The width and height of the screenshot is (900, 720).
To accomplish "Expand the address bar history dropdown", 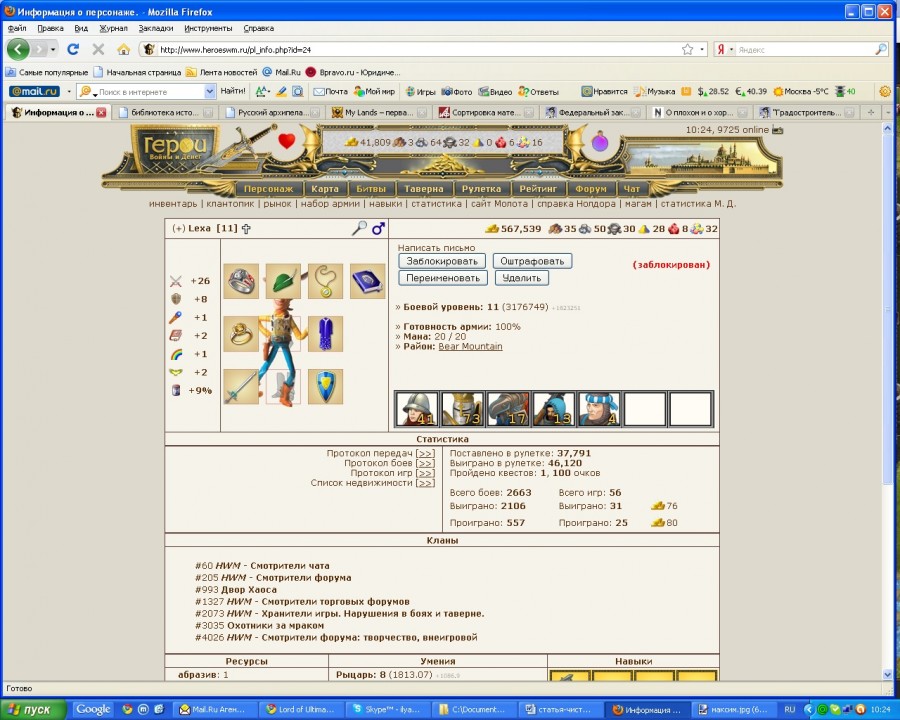I will tap(702, 50).
